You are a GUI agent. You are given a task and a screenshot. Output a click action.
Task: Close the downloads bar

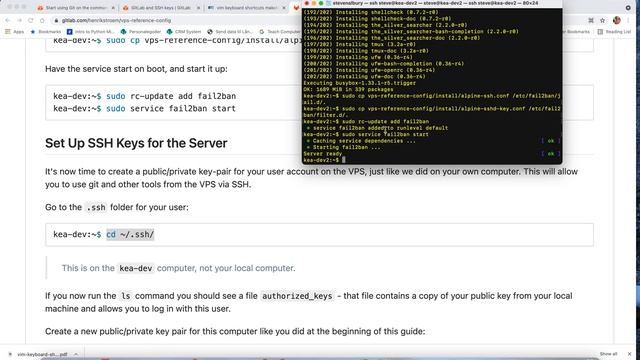pos(629,354)
